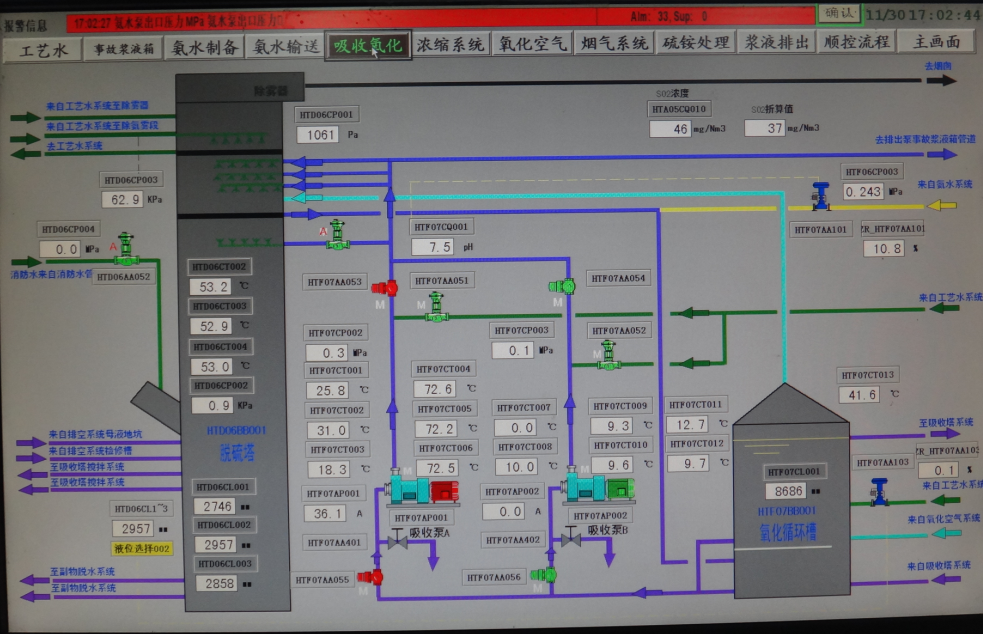Open absorption pump B (HTF07AP002)
The width and height of the screenshot is (983, 634).
tap(597, 488)
